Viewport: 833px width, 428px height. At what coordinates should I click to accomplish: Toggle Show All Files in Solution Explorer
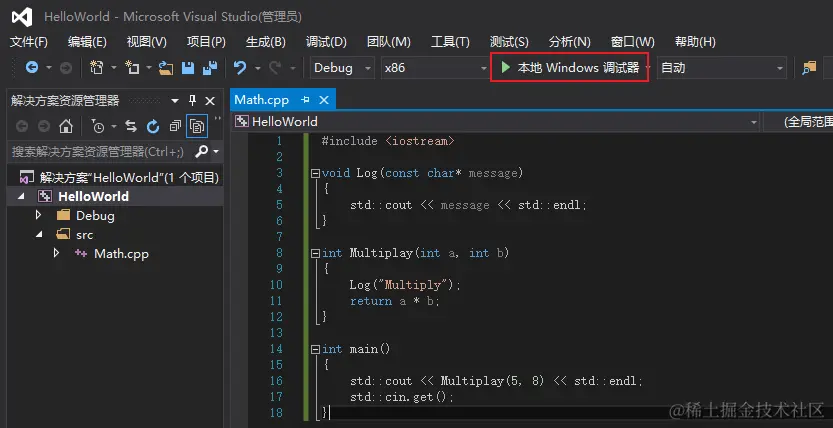click(x=197, y=126)
